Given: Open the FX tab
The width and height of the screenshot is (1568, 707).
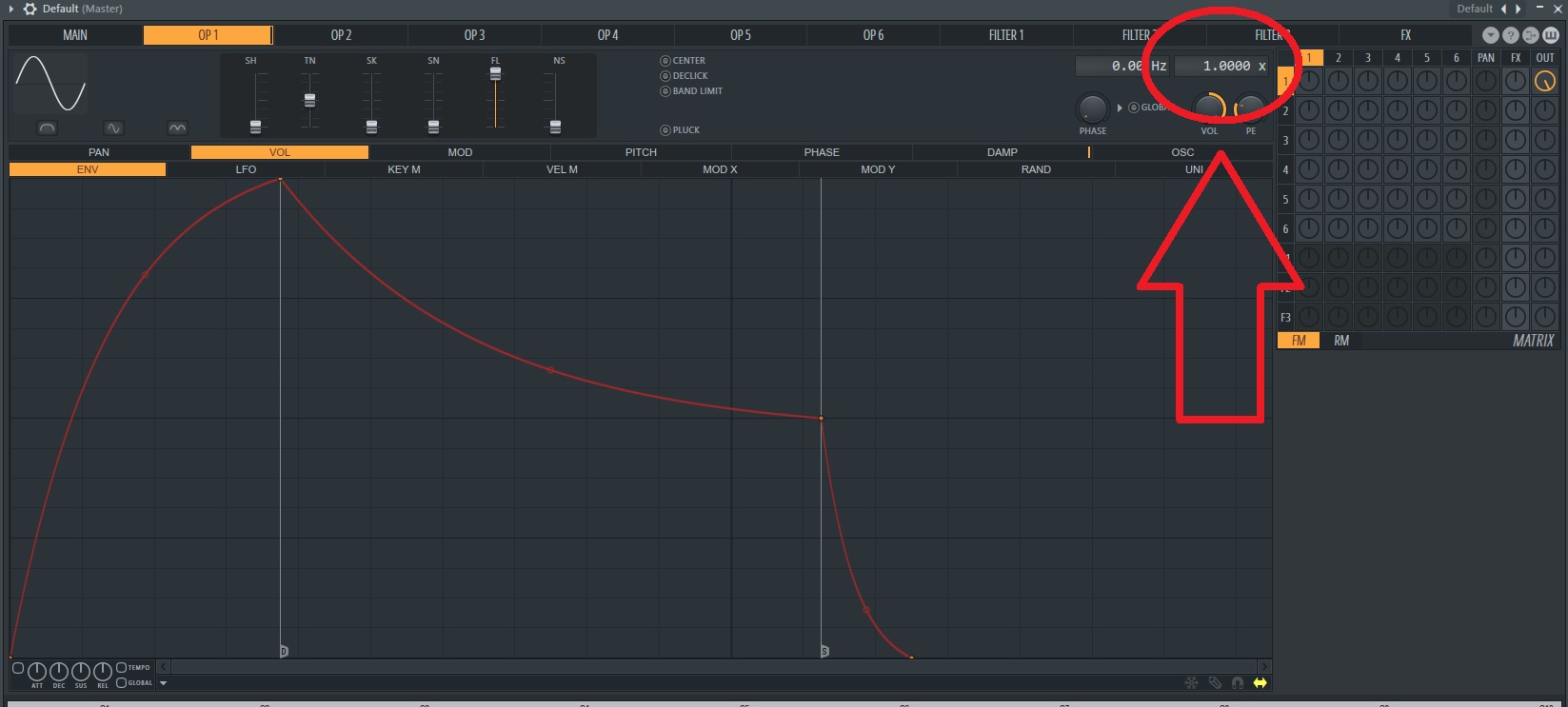Looking at the screenshot, I should point(1405,35).
